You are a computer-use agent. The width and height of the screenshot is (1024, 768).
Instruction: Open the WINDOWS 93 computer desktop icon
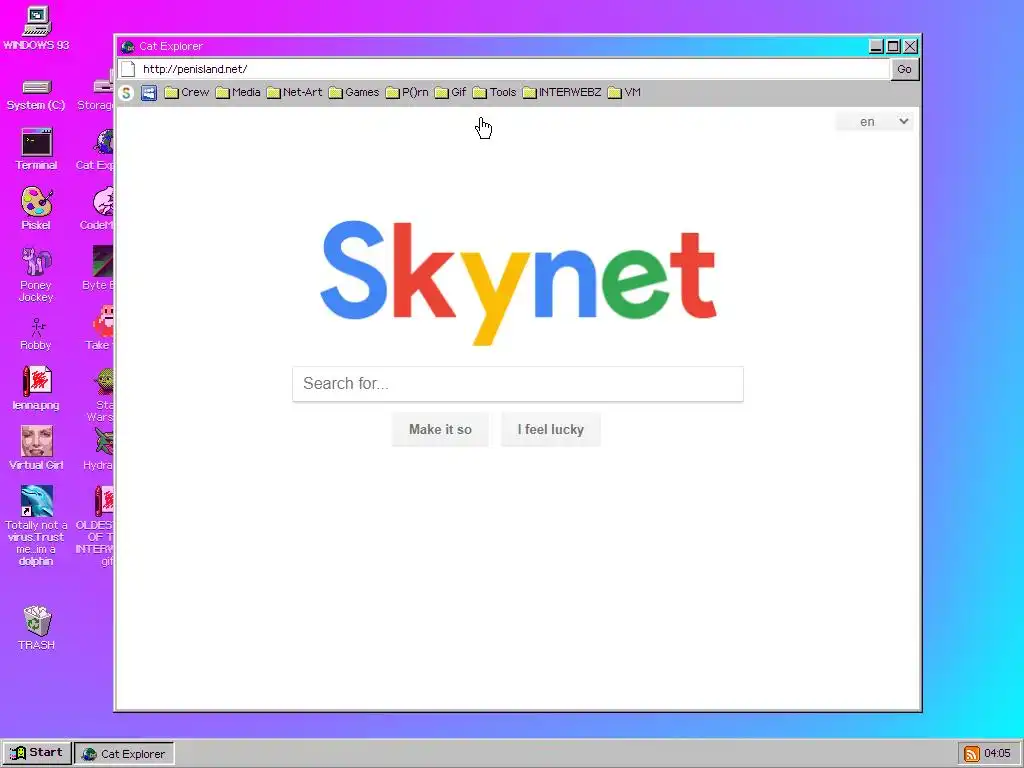(x=37, y=29)
